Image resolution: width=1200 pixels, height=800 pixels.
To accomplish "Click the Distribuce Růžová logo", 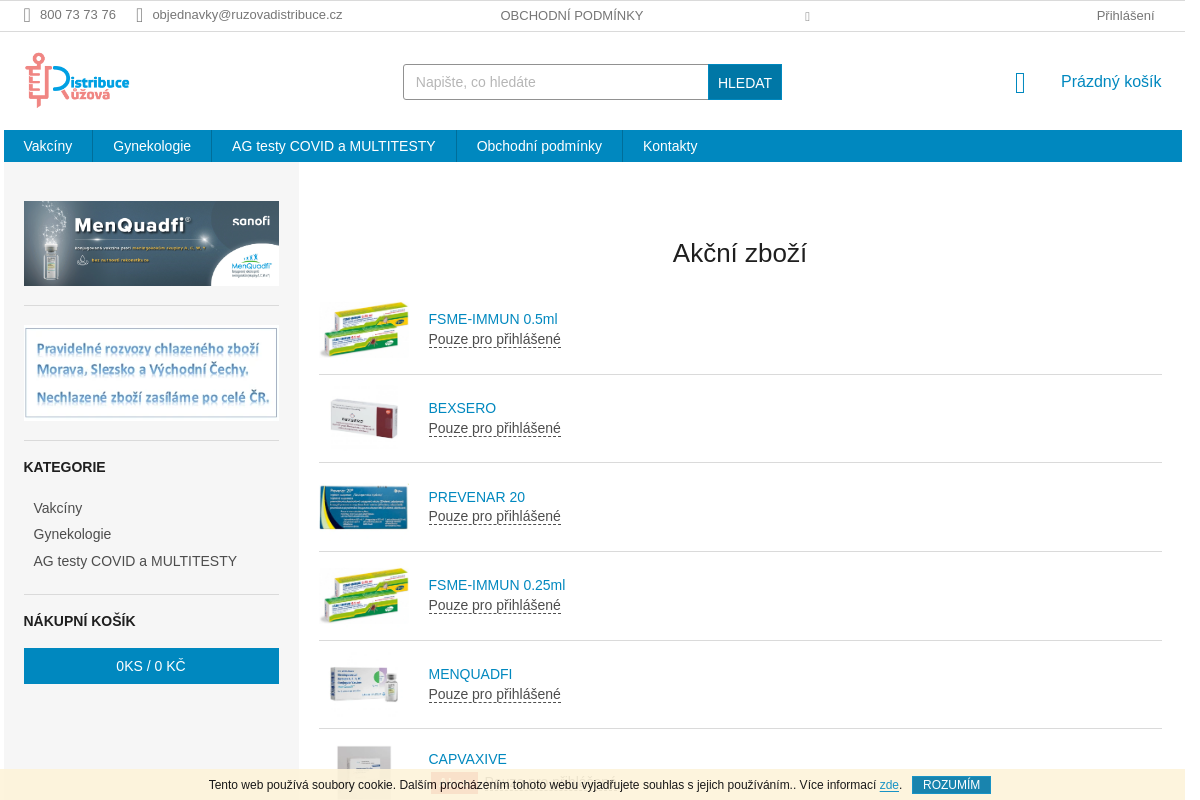I will click(x=77, y=80).
